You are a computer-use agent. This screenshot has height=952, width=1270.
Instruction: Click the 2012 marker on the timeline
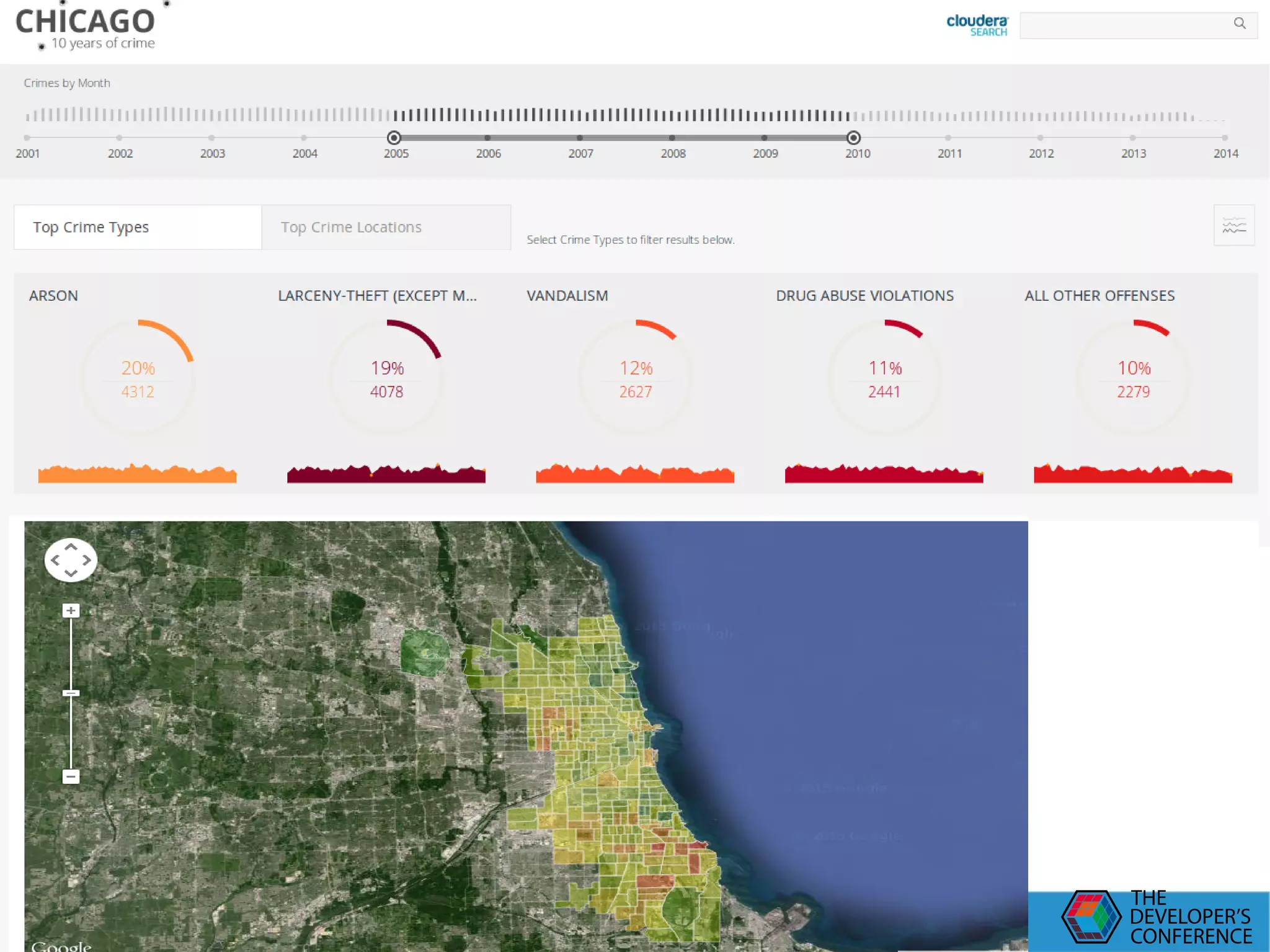1040,138
